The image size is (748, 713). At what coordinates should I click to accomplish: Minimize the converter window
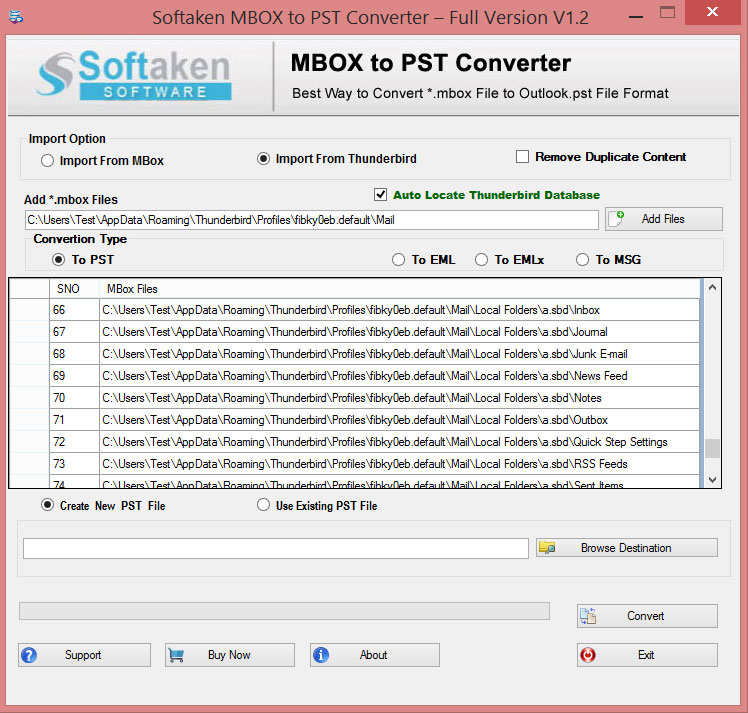click(x=636, y=17)
